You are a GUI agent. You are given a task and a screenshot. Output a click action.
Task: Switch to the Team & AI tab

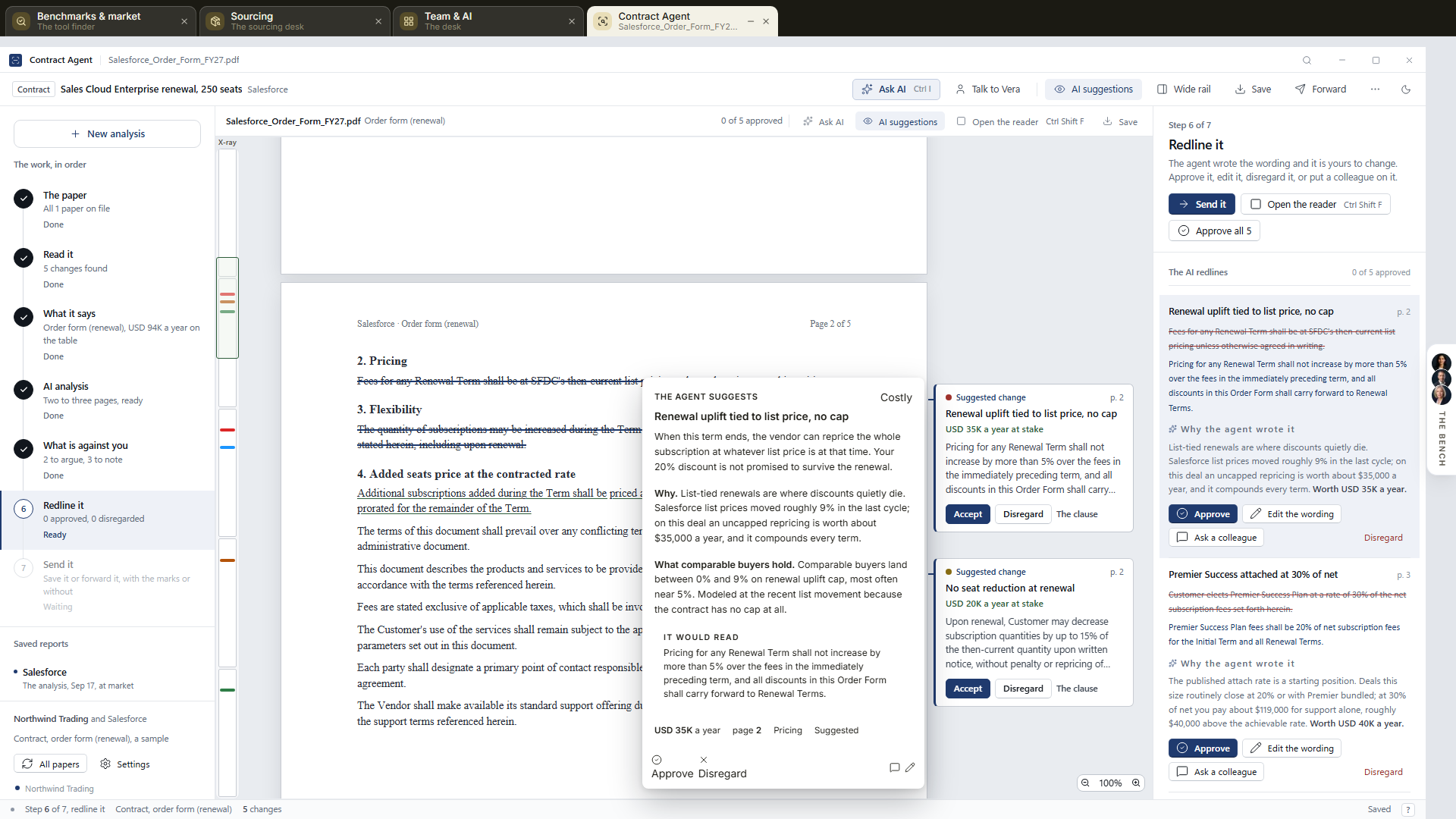coord(488,21)
